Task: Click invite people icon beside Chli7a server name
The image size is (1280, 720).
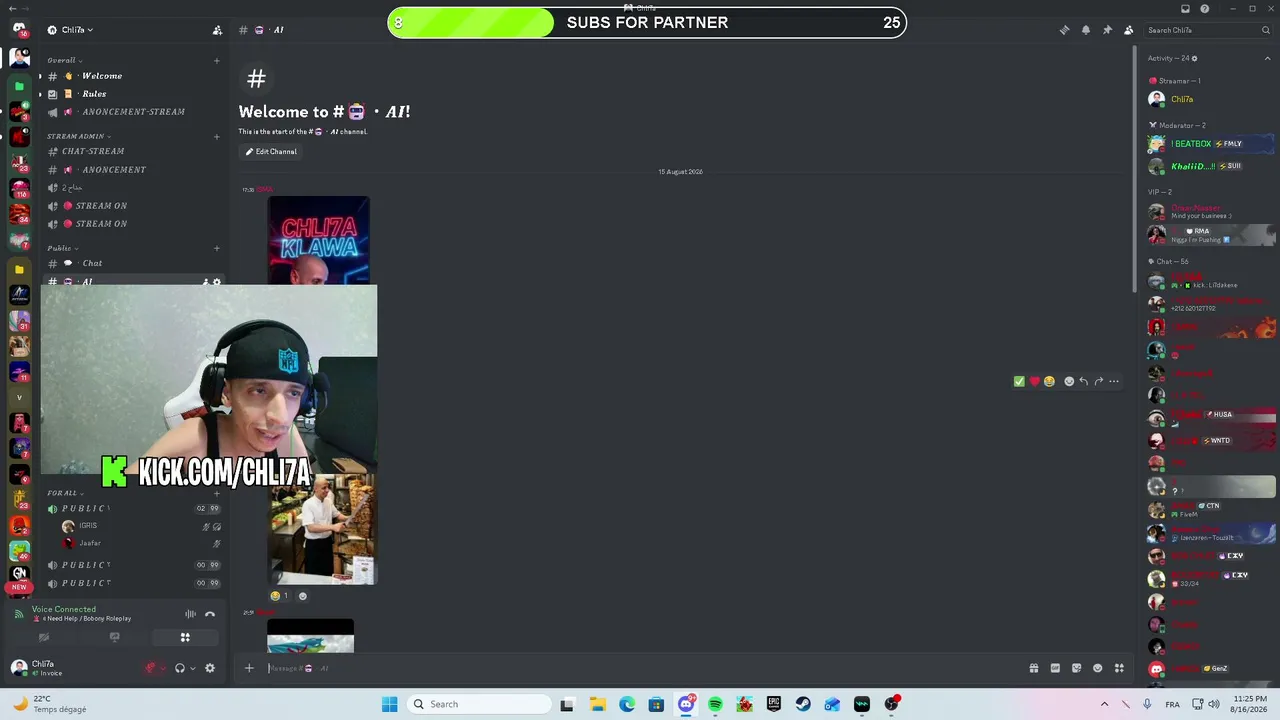Action: 217,30
